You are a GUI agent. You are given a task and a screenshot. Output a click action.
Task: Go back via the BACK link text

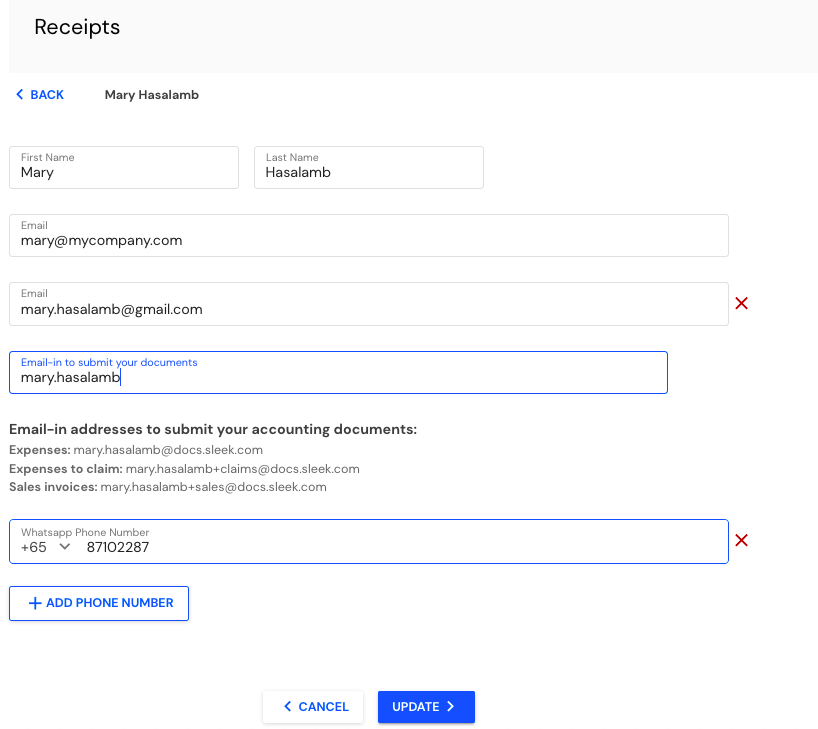point(47,94)
